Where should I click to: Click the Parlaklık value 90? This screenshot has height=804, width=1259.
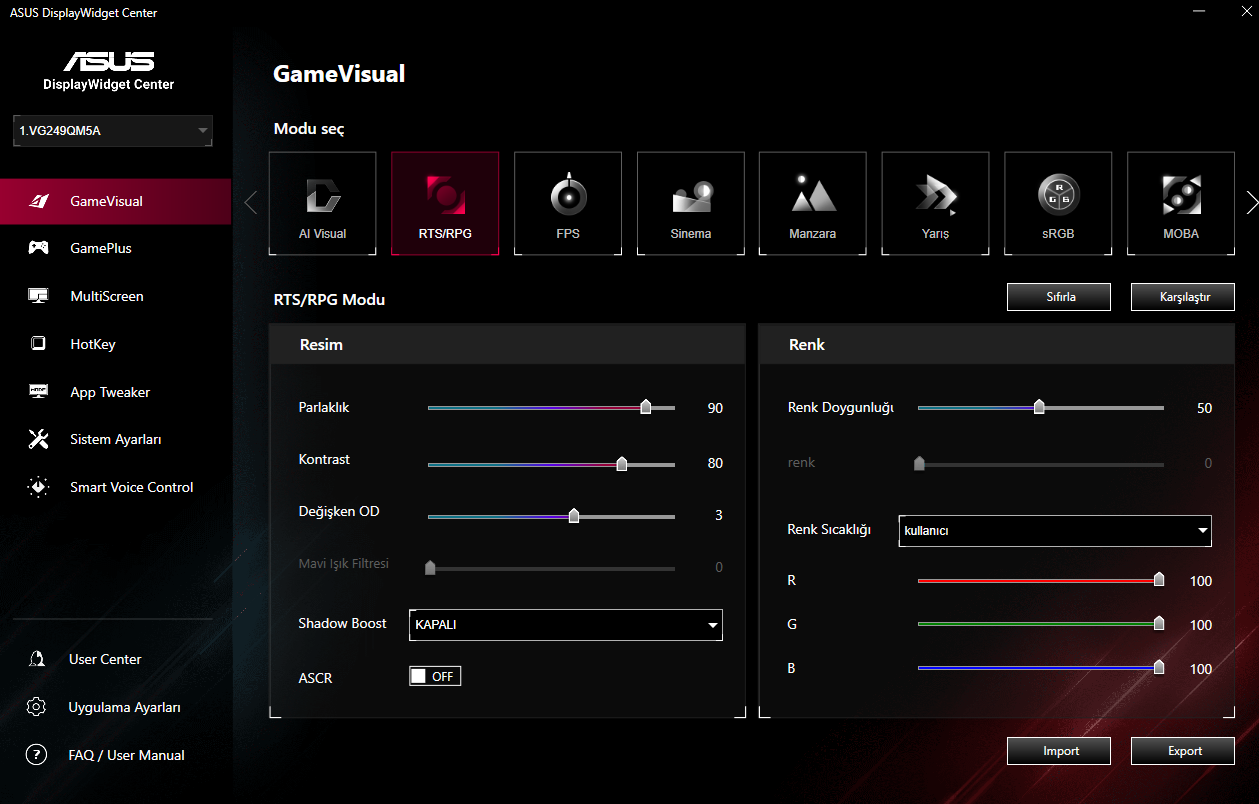[715, 408]
